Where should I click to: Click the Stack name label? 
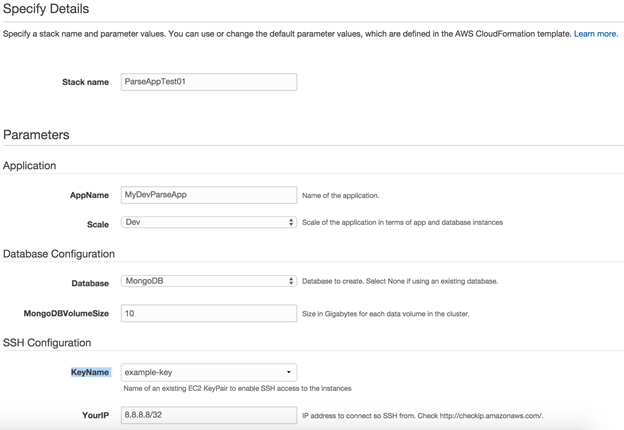click(x=85, y=82)
